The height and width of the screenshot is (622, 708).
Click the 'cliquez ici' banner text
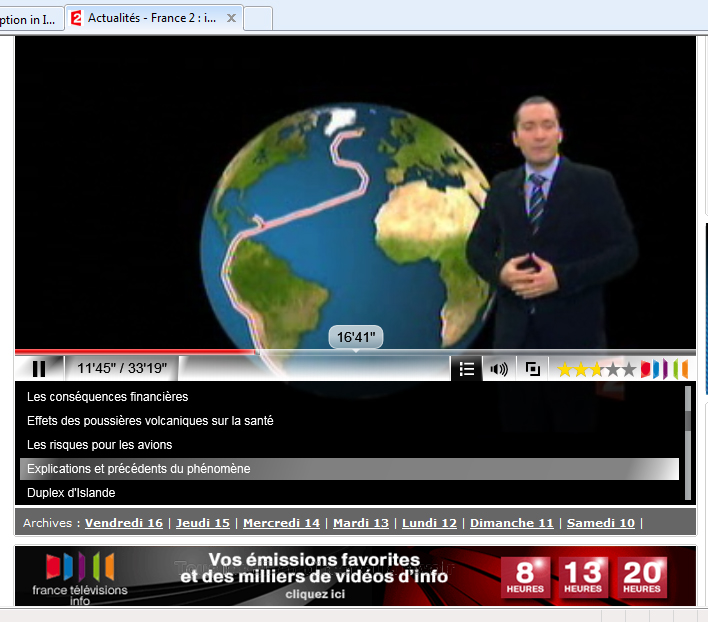pos(314,594)
